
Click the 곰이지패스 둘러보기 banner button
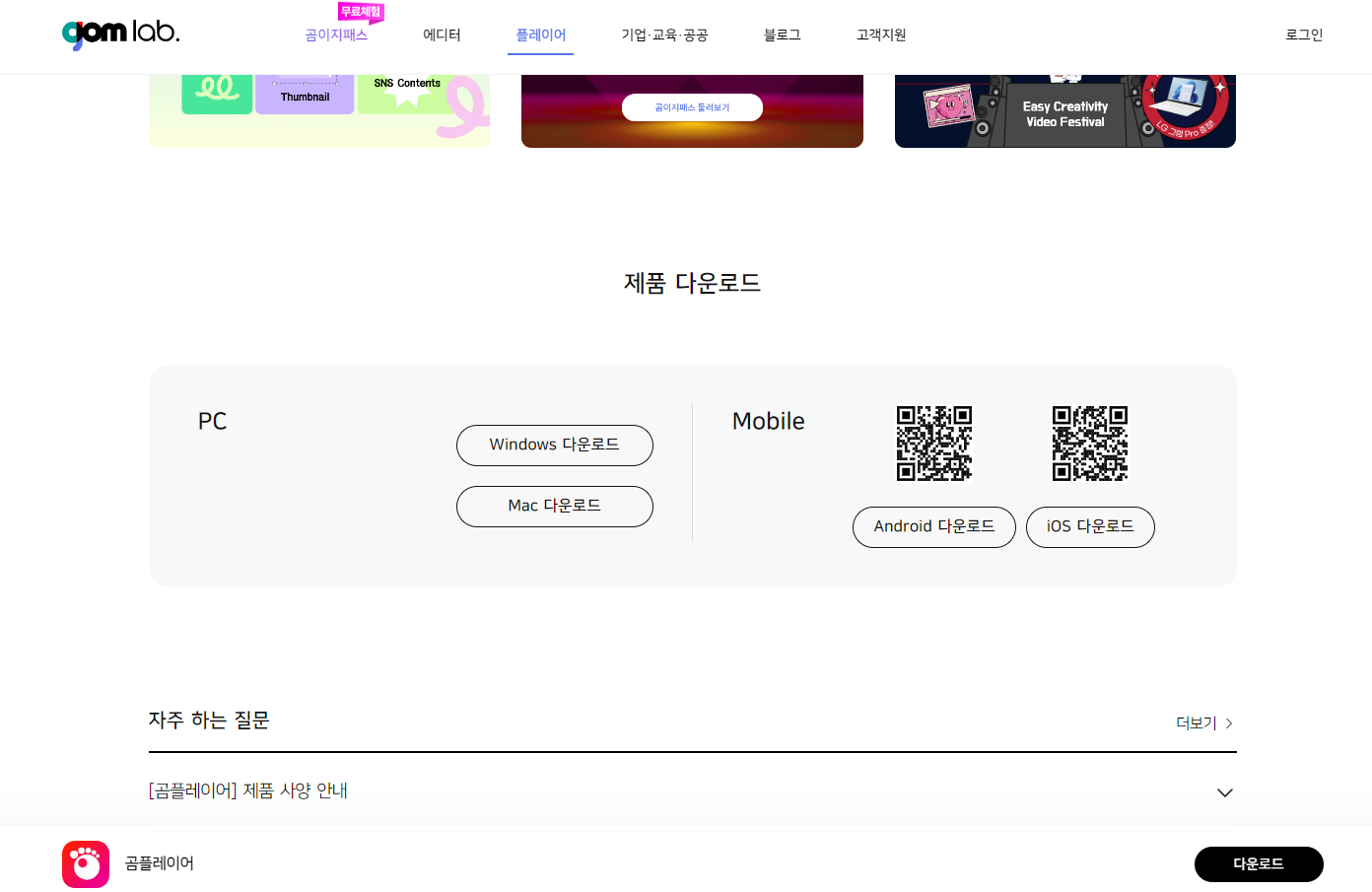[692, 107]
